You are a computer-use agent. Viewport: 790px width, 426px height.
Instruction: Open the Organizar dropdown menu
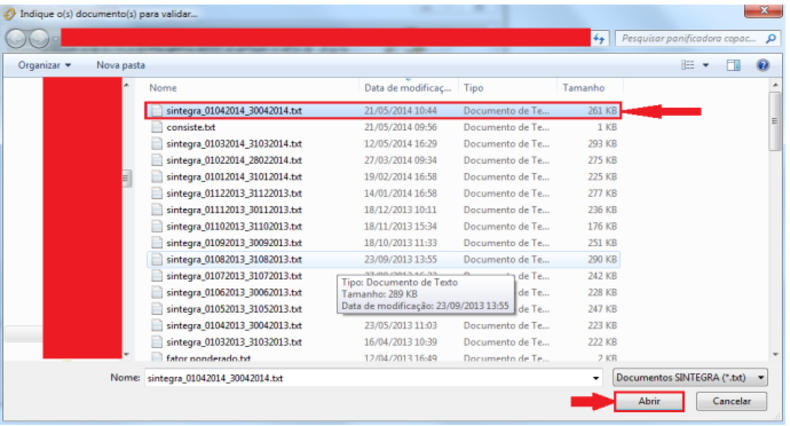(46, 65)
